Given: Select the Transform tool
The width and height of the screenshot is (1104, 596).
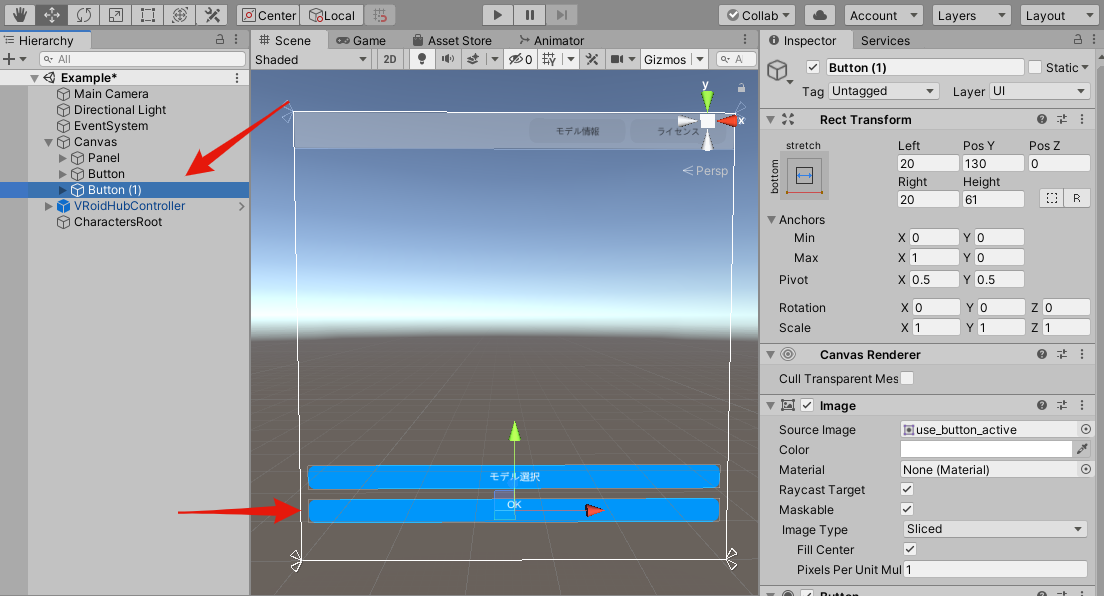Looking at the screenshot, I should pyautogui.click(x=180, y=15).
